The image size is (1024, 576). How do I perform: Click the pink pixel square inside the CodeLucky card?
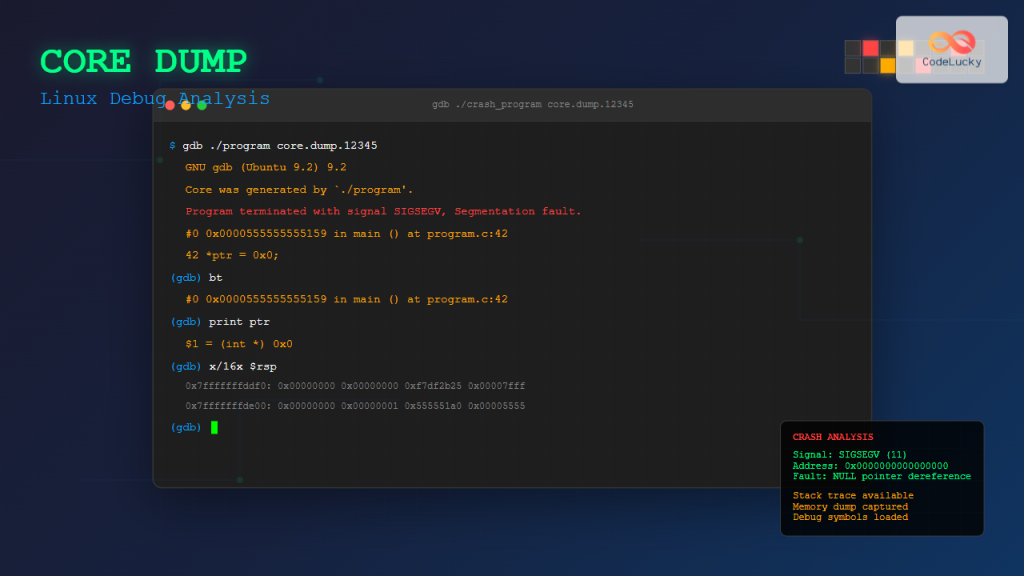coord(922,66)
